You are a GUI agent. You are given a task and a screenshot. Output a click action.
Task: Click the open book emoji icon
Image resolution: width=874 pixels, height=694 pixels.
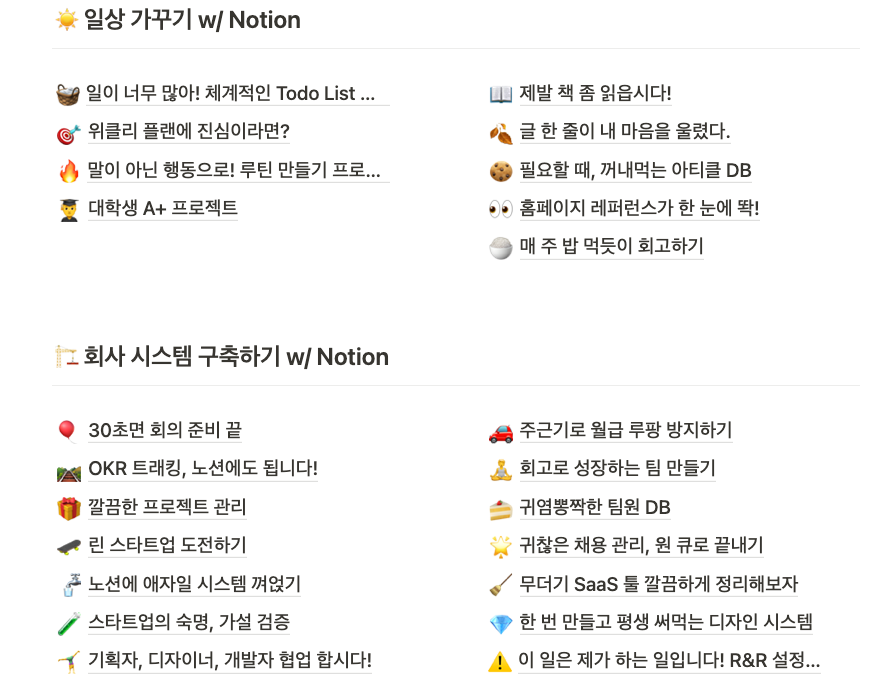tap(501, 94)
